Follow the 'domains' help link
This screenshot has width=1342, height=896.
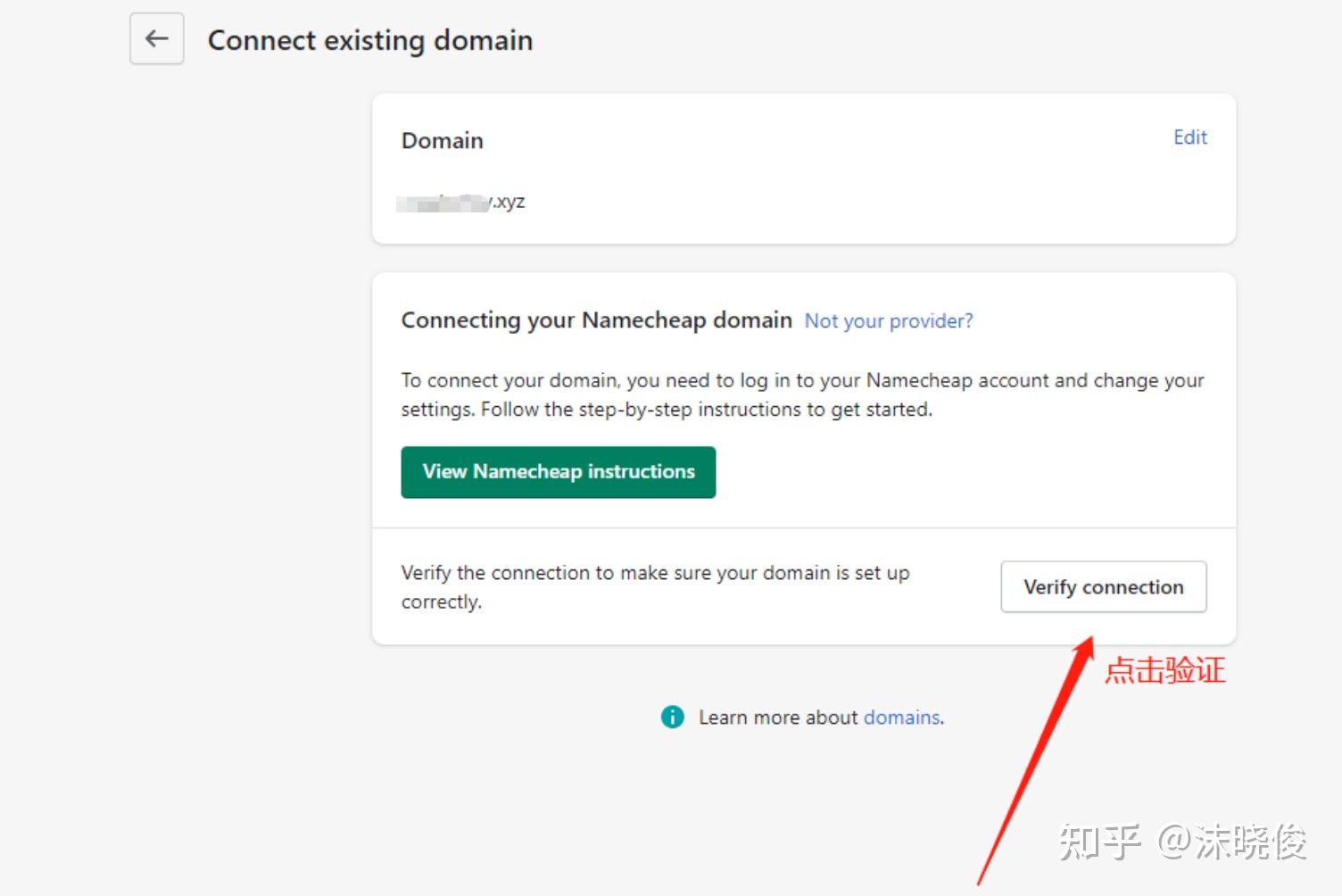(902, 718)
